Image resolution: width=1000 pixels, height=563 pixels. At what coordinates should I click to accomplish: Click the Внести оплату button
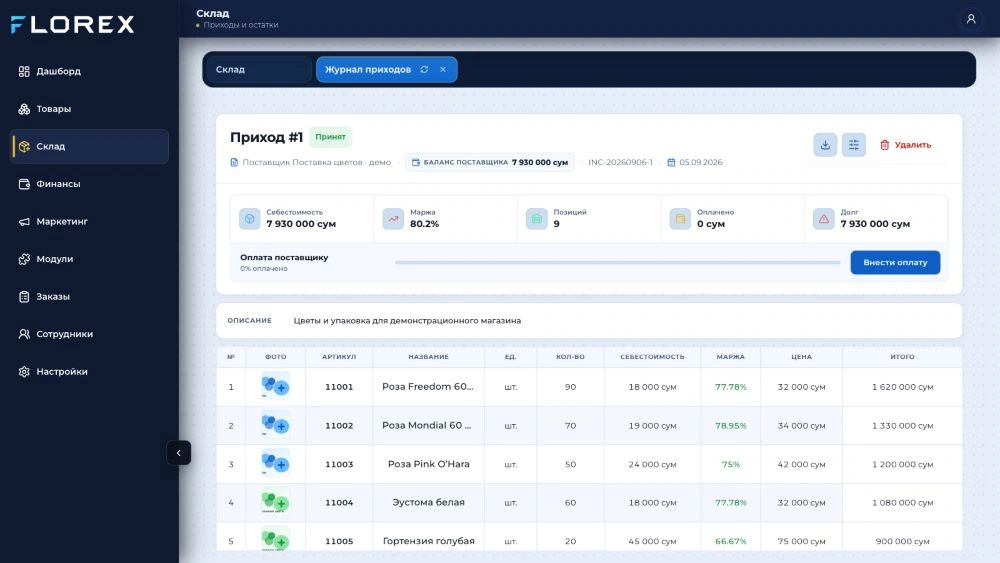[x=895, y=263]
